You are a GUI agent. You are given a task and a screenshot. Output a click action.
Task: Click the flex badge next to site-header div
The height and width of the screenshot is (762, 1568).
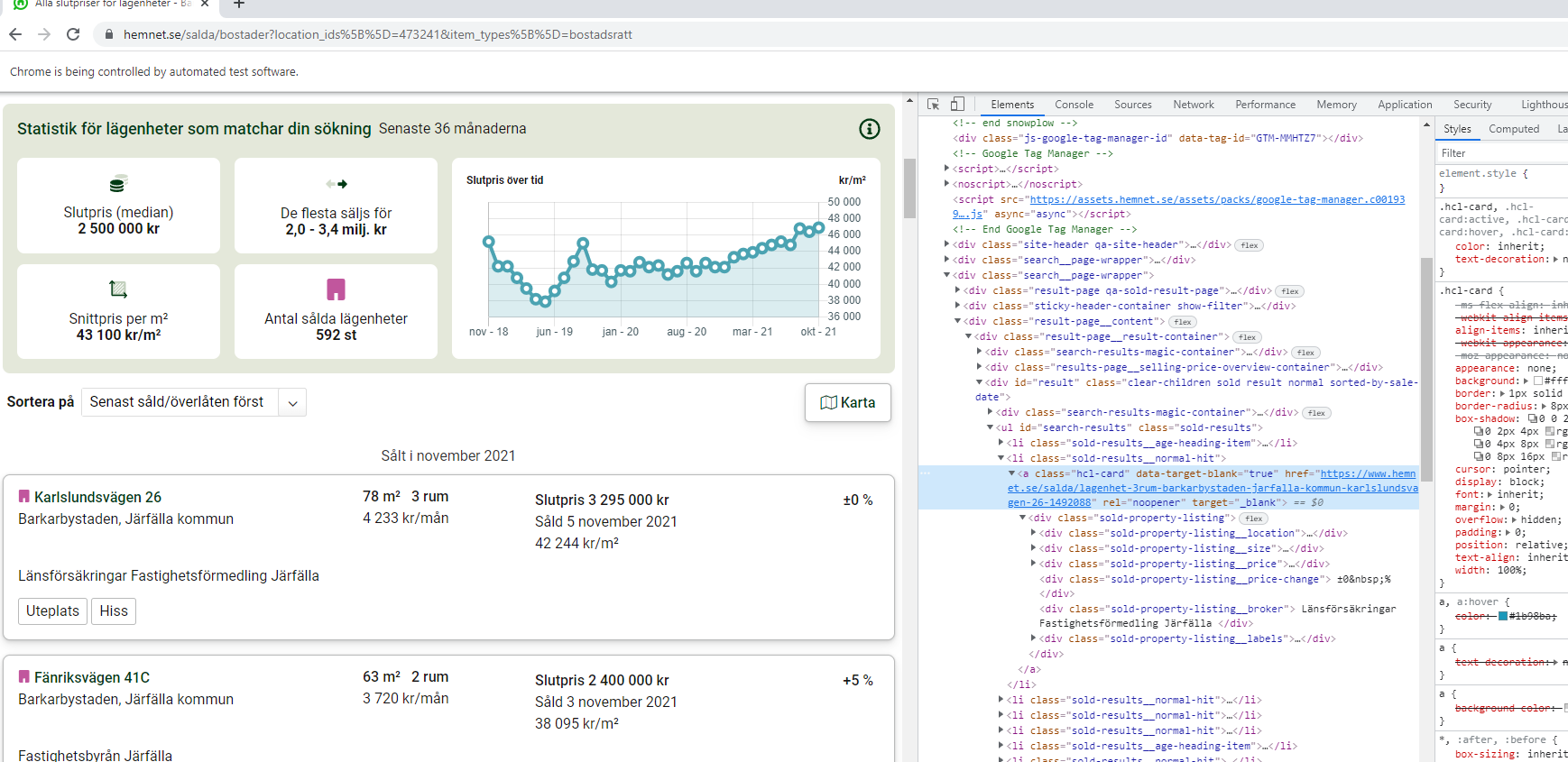click(1250, 245)
